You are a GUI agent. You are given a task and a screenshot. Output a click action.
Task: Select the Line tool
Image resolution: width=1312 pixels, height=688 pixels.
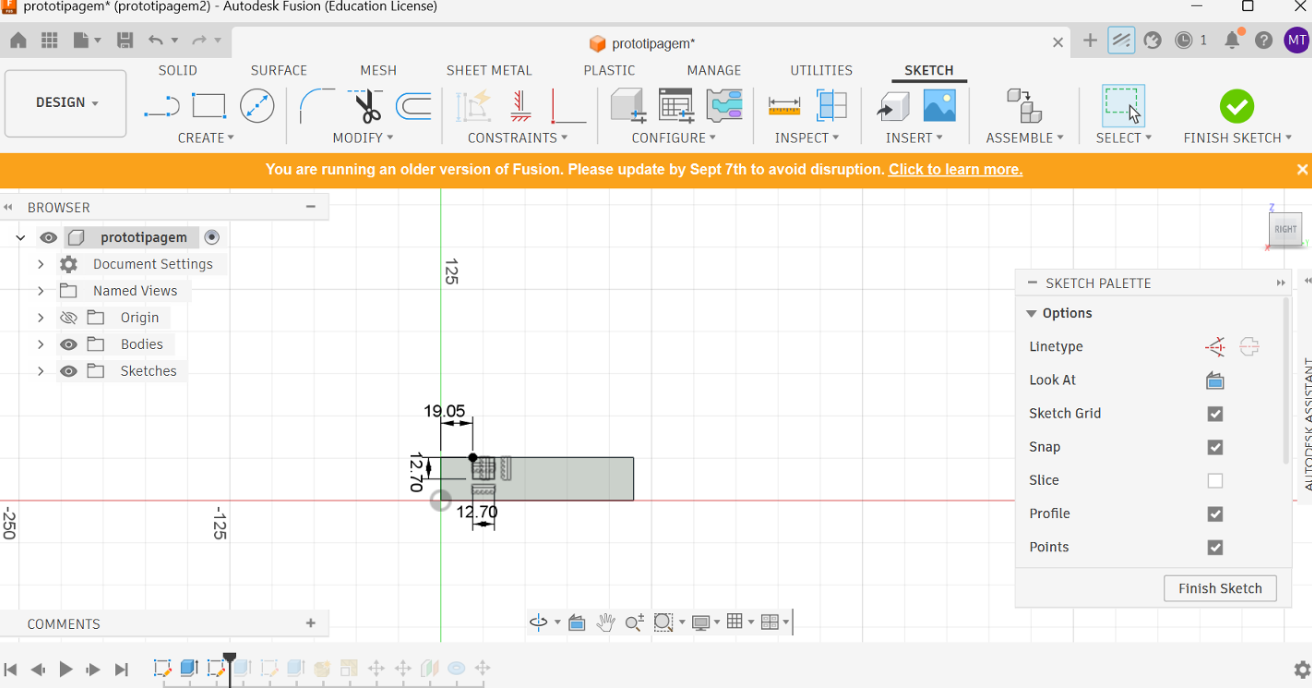pyautogui.click(x=161, y=106)
